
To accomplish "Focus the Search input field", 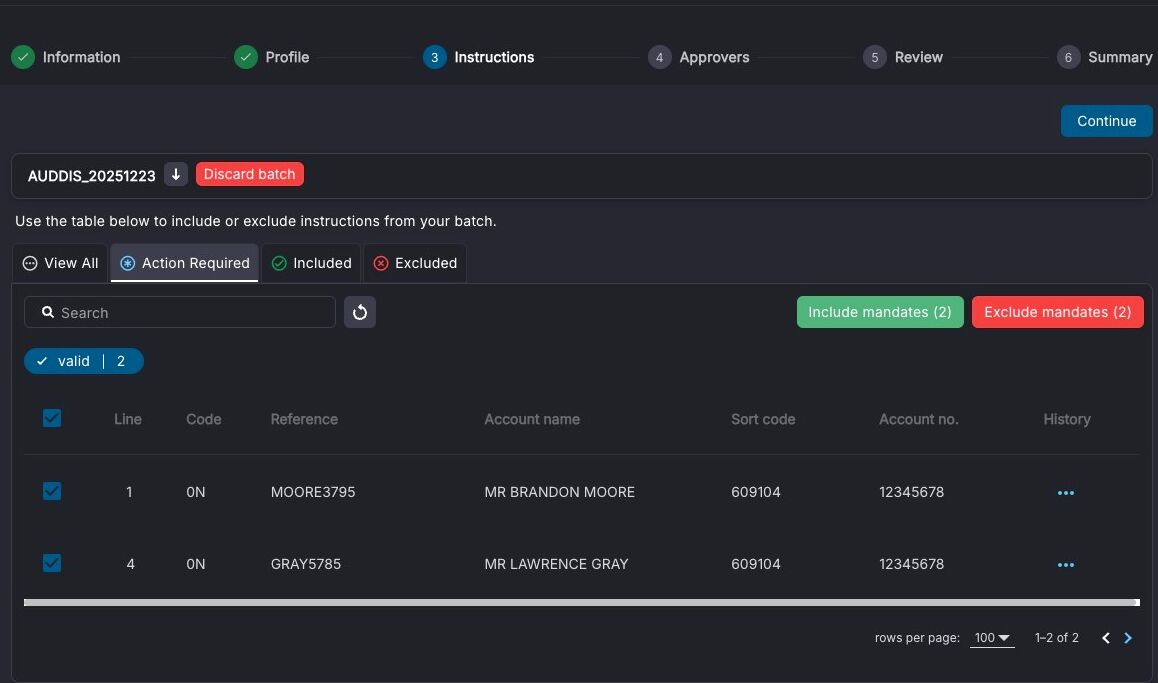I will (180, 312).
